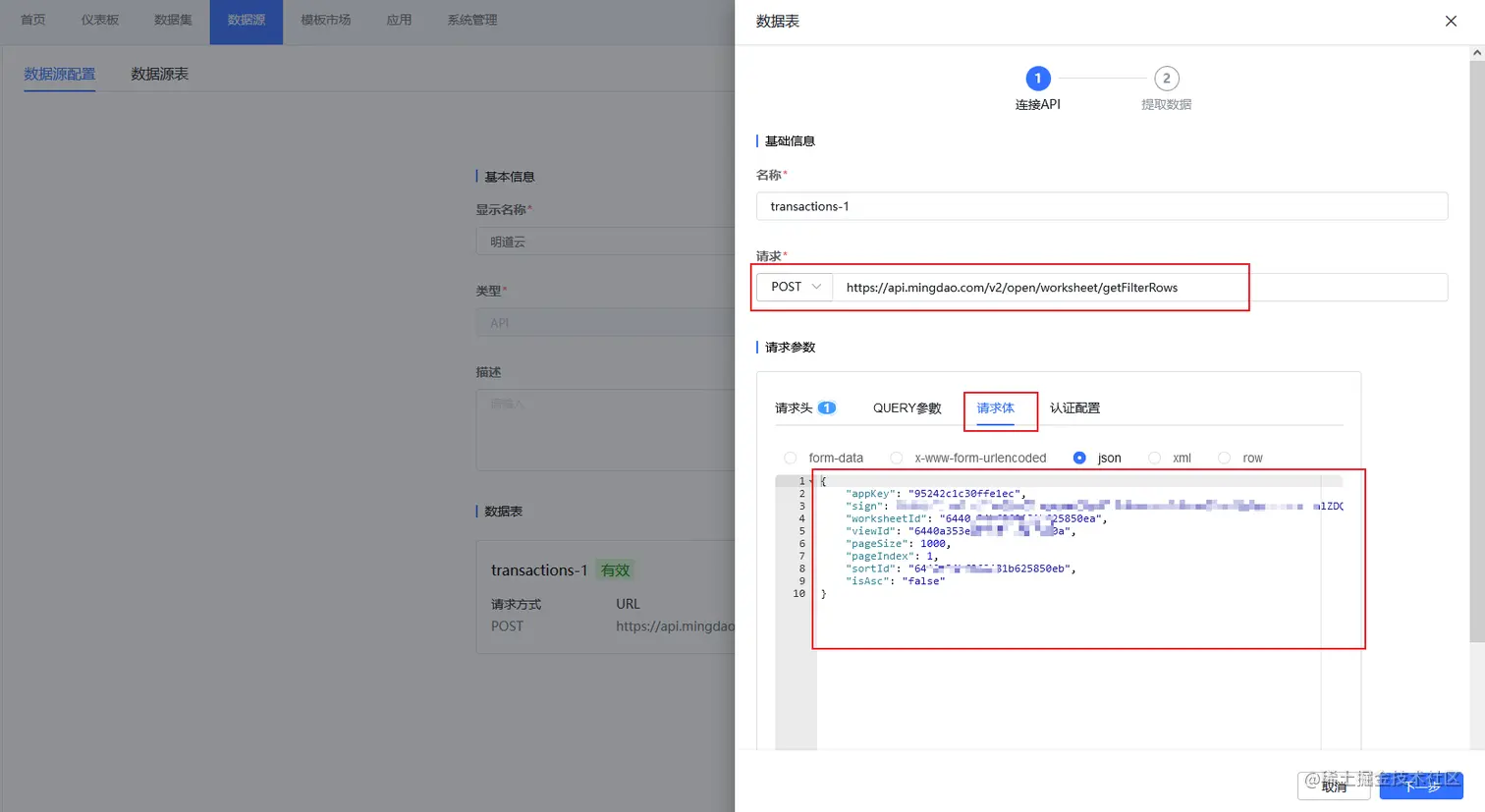Select the json radio option
The width and height of the screenshot is (1485, 812).
[1079, 458]
